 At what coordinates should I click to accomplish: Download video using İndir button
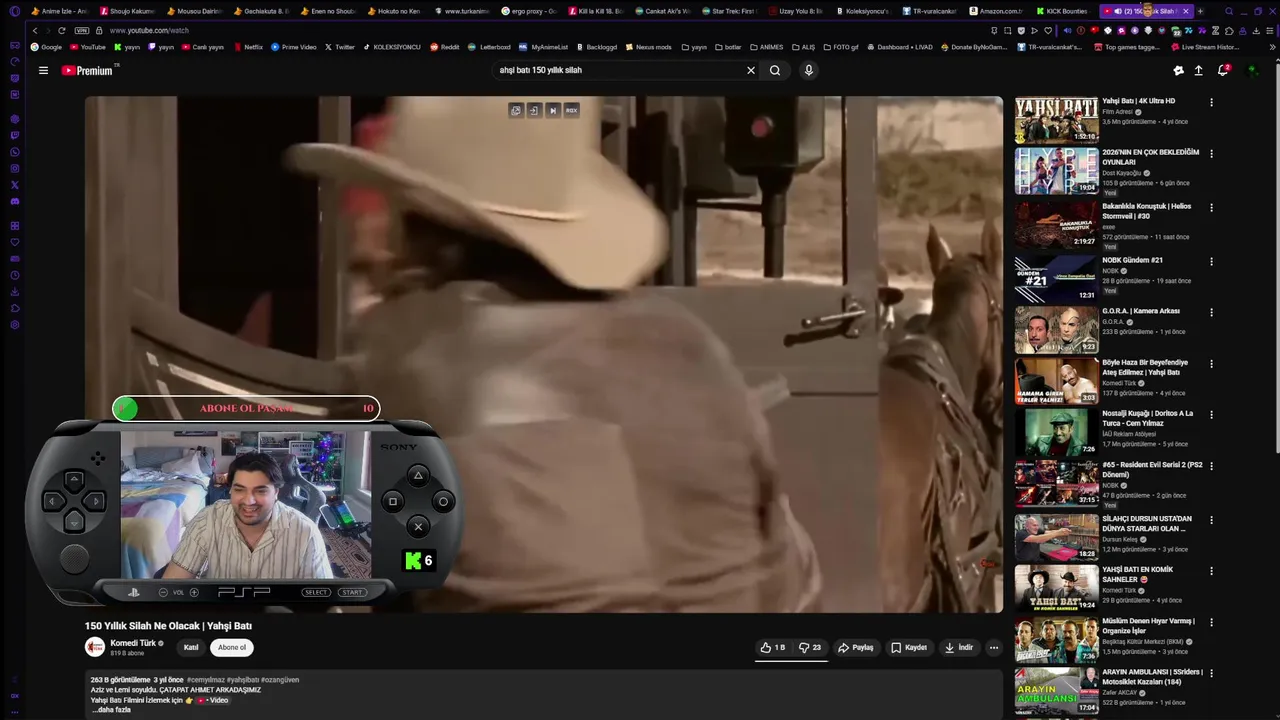tap(958, 647)
